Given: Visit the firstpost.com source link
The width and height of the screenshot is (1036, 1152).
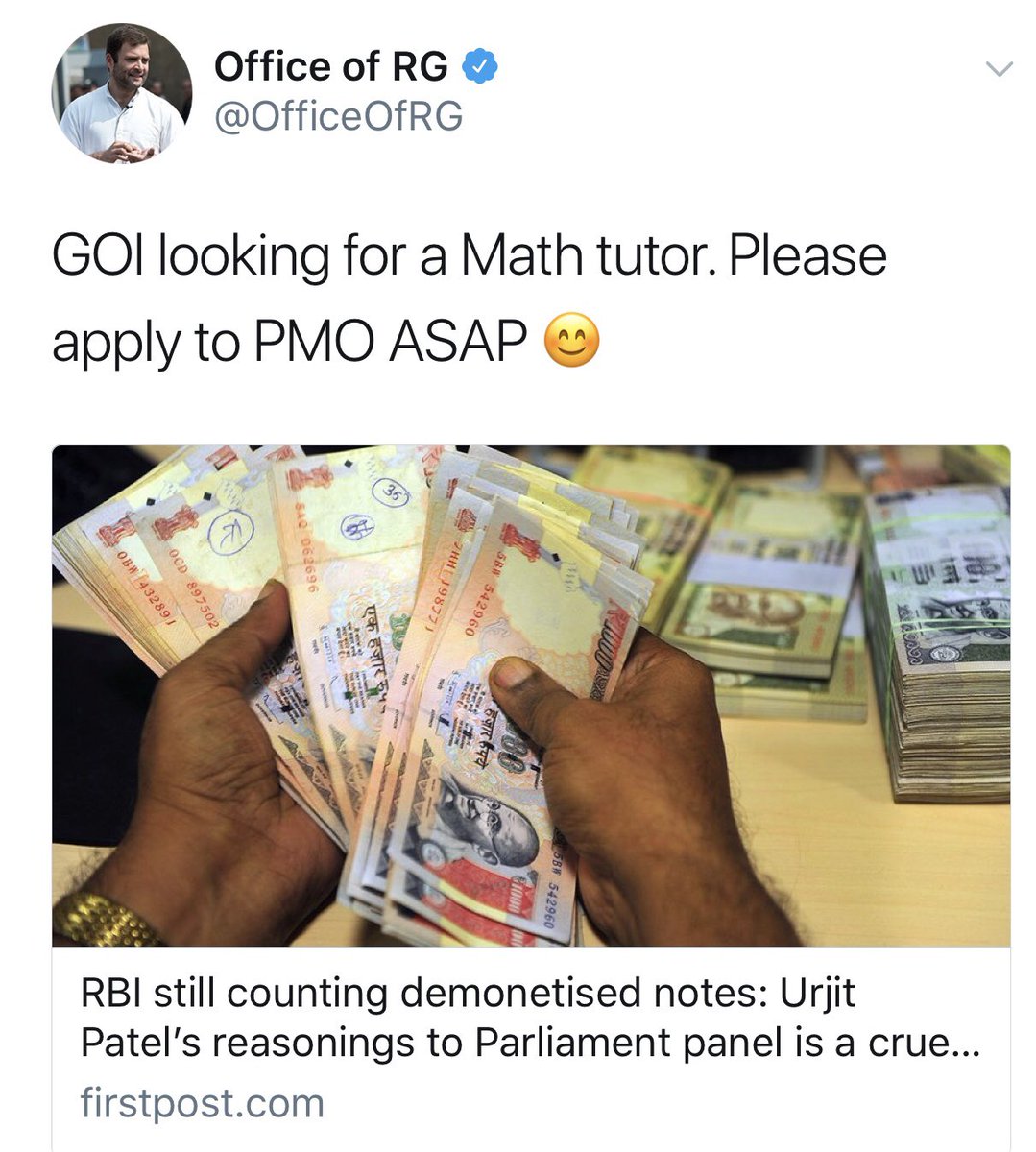Looking at the screenshot, I should pos(203,1103).
